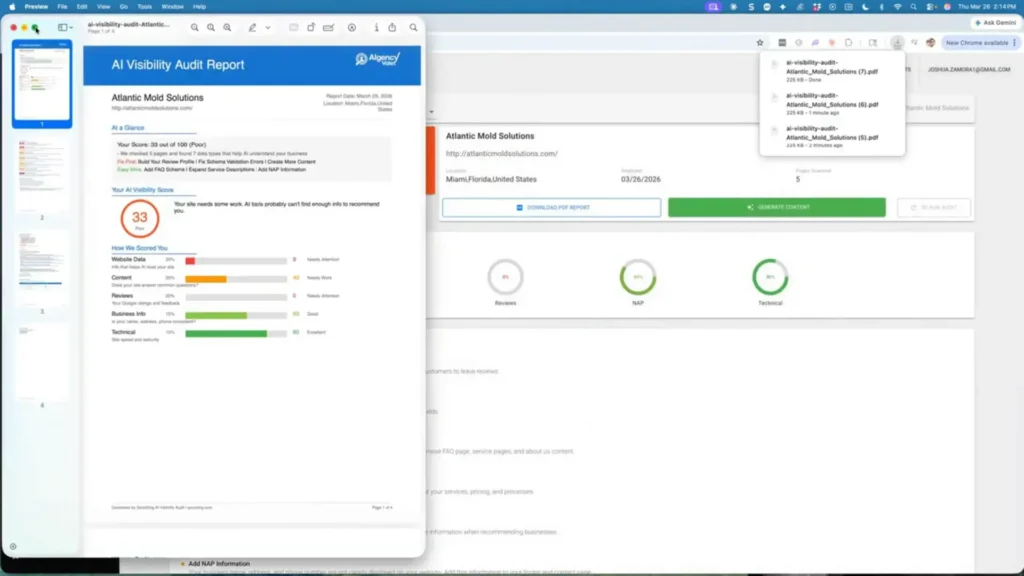
Task: Open the Tools menu in the menu bar
Action: pos(145,6)
